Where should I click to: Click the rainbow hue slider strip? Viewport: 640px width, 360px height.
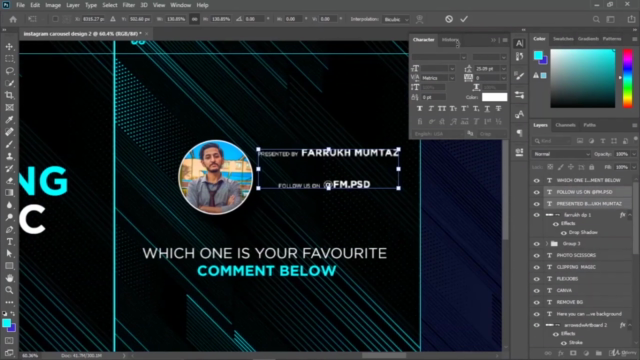[x=627, y=78]
